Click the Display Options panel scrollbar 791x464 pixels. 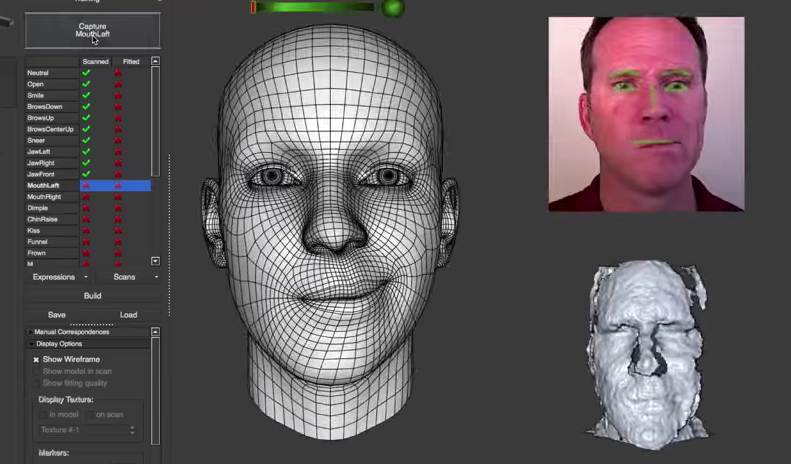[x=155, y=391]
